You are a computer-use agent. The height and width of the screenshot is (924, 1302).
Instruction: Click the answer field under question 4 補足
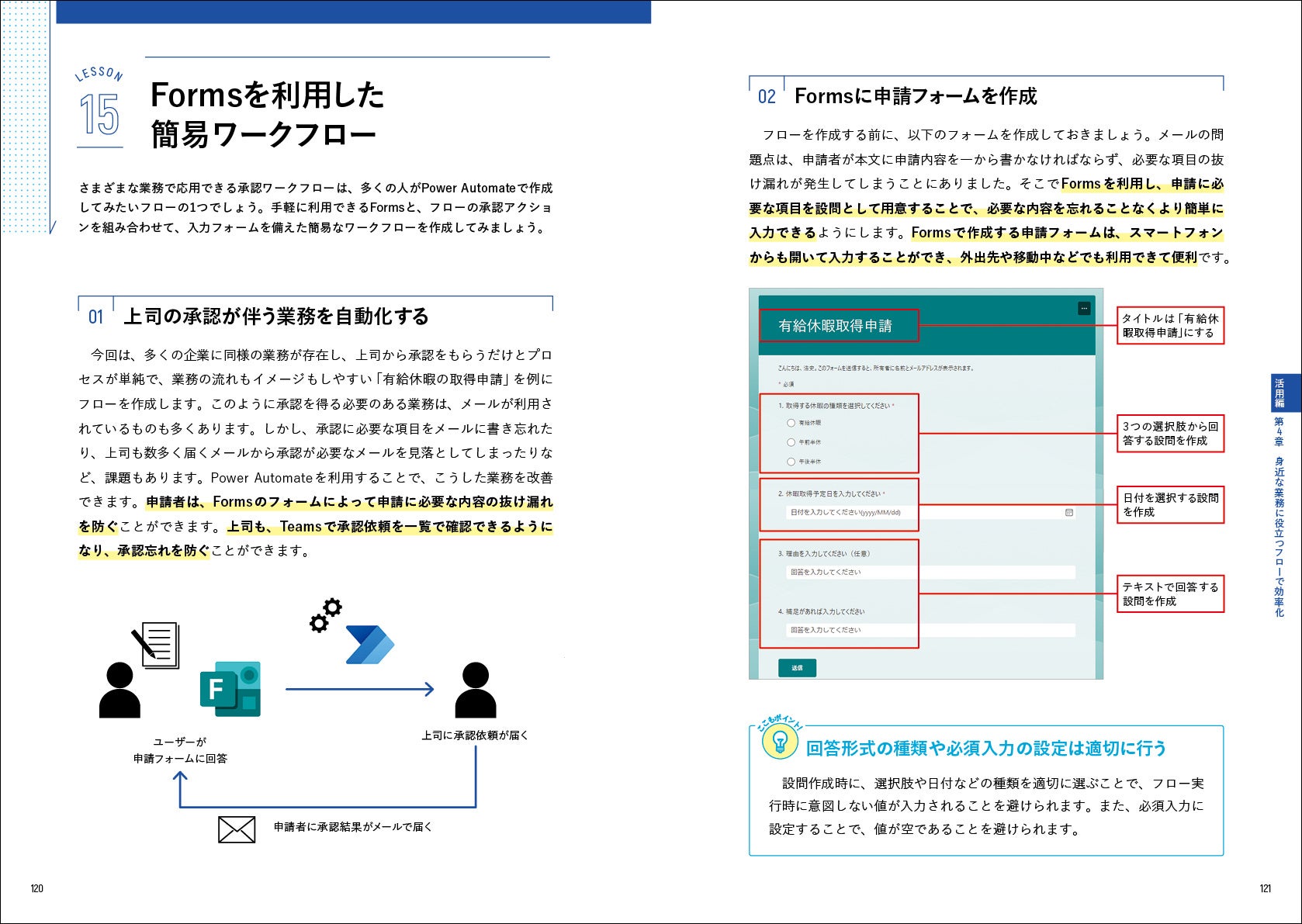click(930, 630)
